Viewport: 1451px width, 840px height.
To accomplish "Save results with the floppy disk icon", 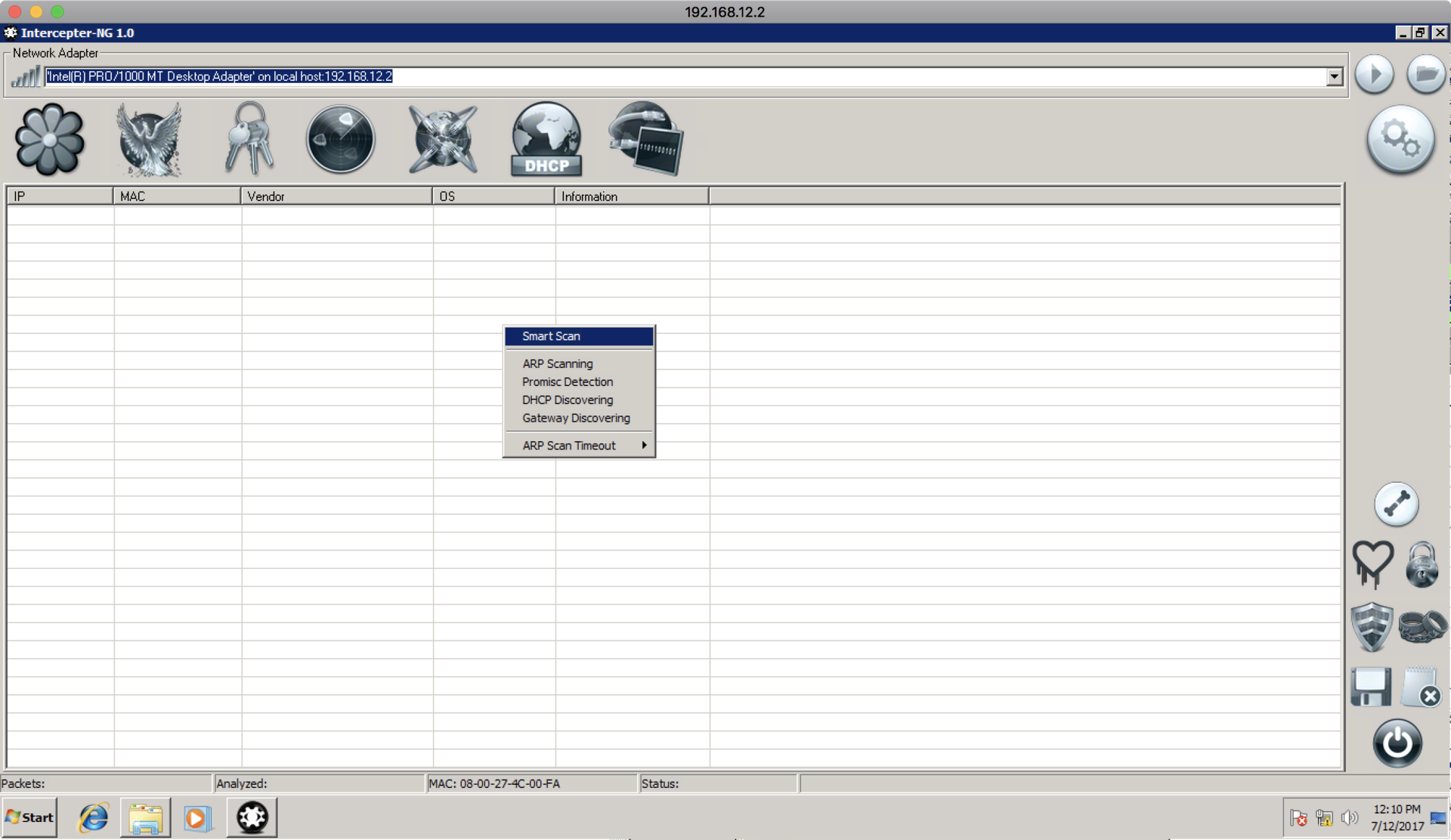I will (x=1371, y=687).
